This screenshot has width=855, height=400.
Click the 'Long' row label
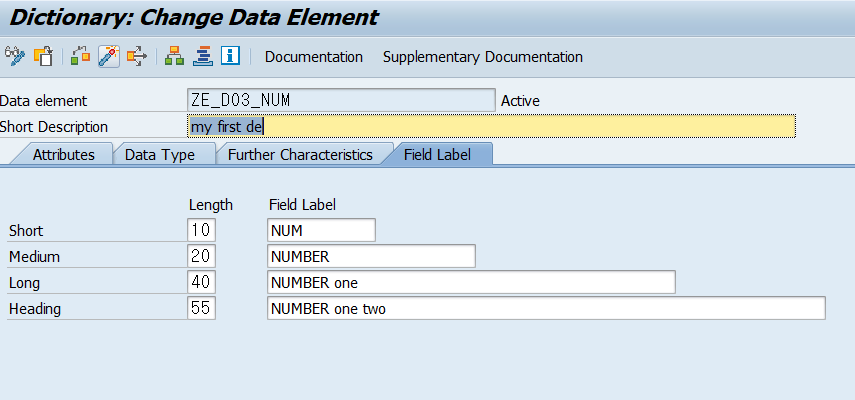coord(24,283)
